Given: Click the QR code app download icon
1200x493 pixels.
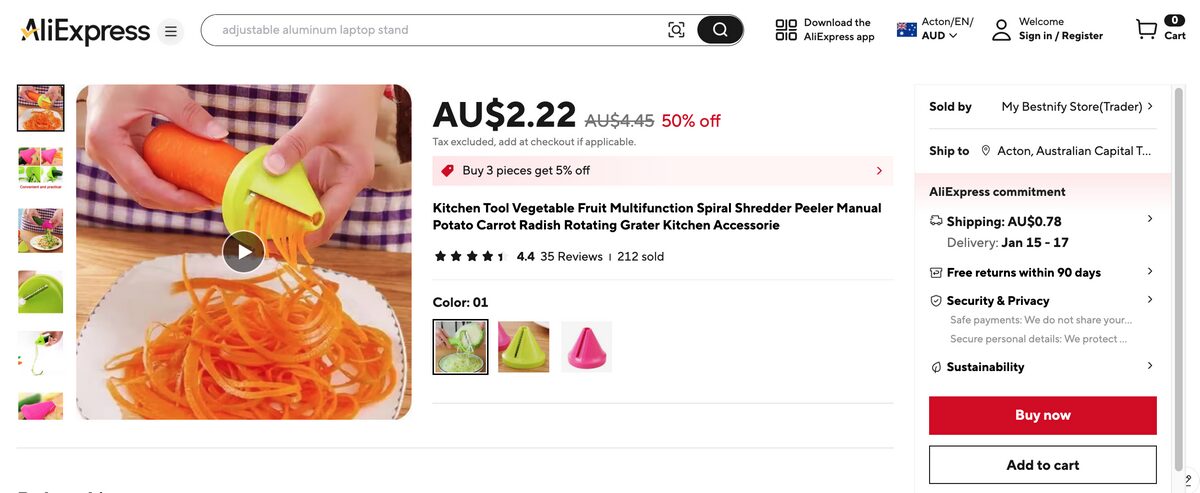Looking at the screenshot, I should [786, 30].
